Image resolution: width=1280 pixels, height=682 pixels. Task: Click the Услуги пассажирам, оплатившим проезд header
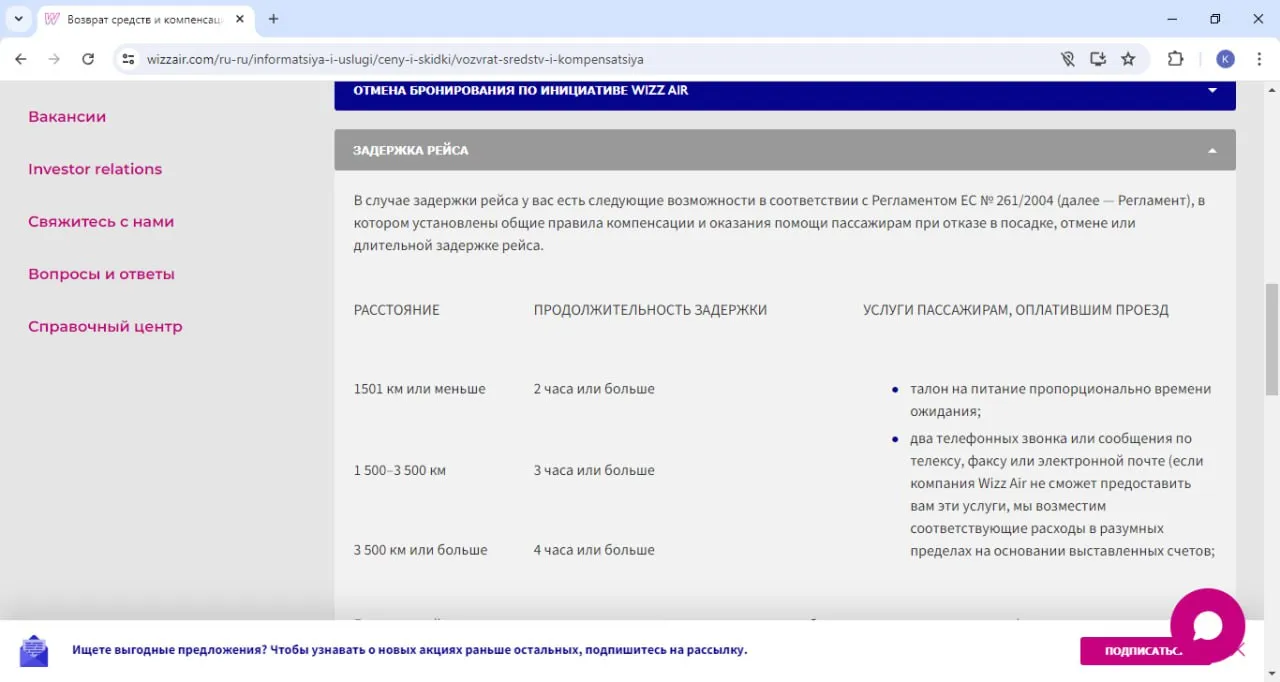click(x=1016, y=310)
